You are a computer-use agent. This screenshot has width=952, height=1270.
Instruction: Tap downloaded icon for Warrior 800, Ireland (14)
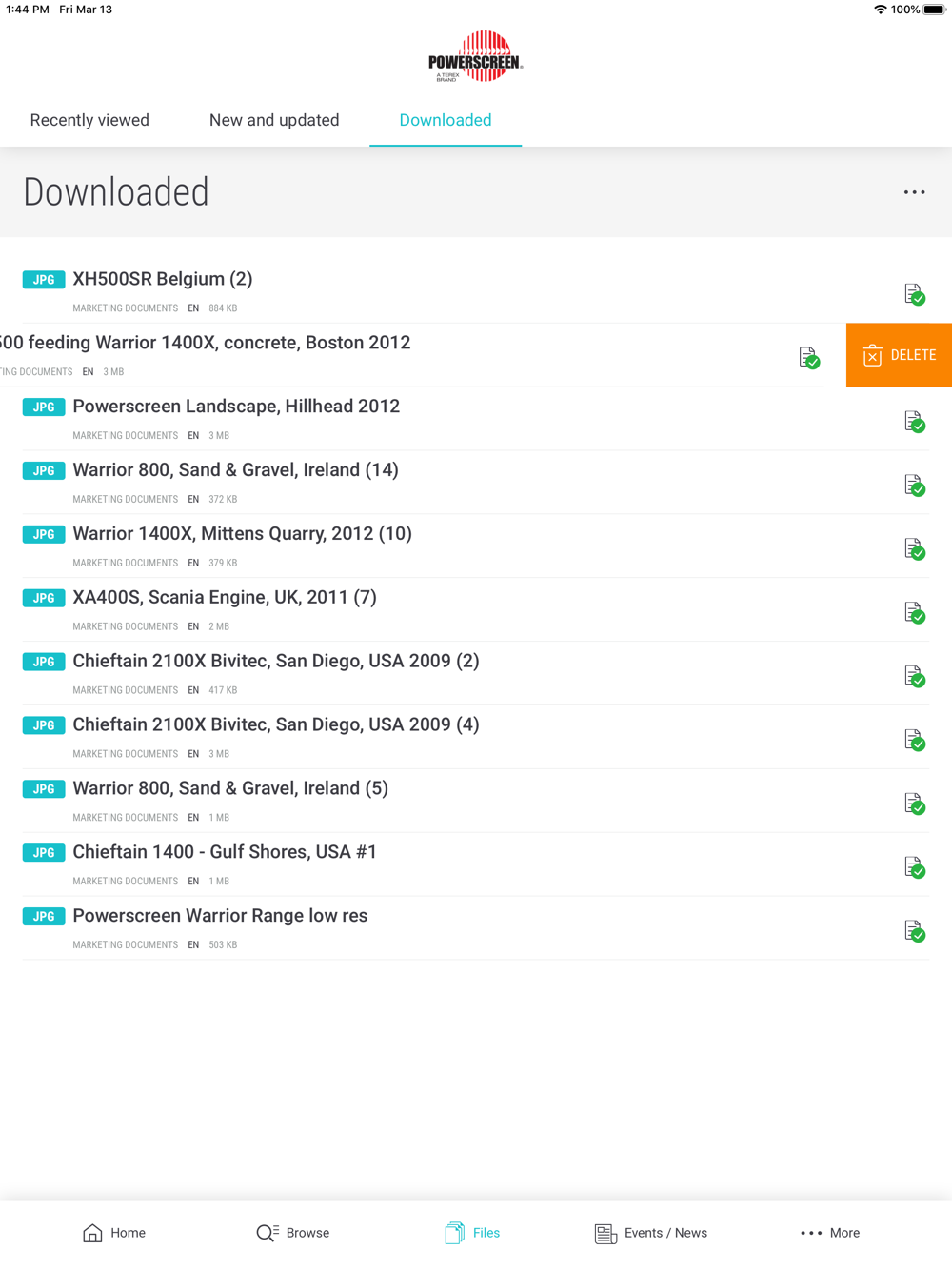click(915, 486)
